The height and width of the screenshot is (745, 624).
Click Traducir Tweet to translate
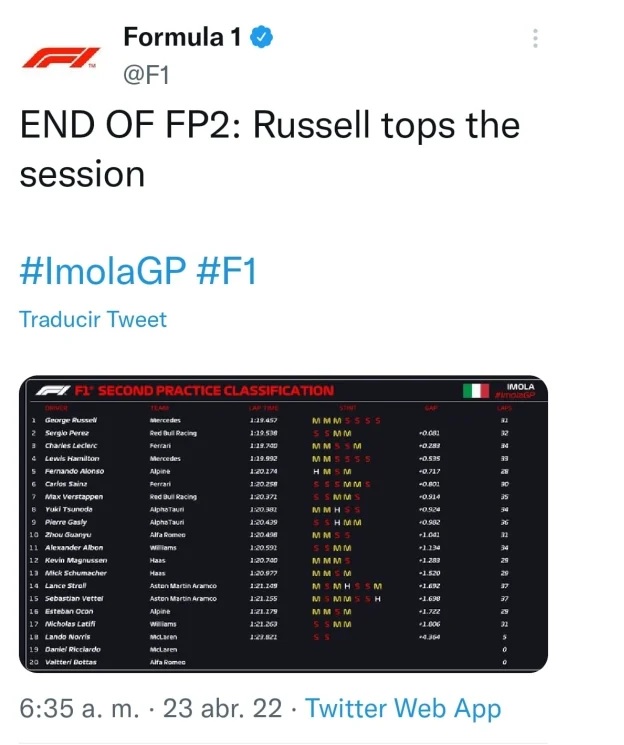coord(93,320)
